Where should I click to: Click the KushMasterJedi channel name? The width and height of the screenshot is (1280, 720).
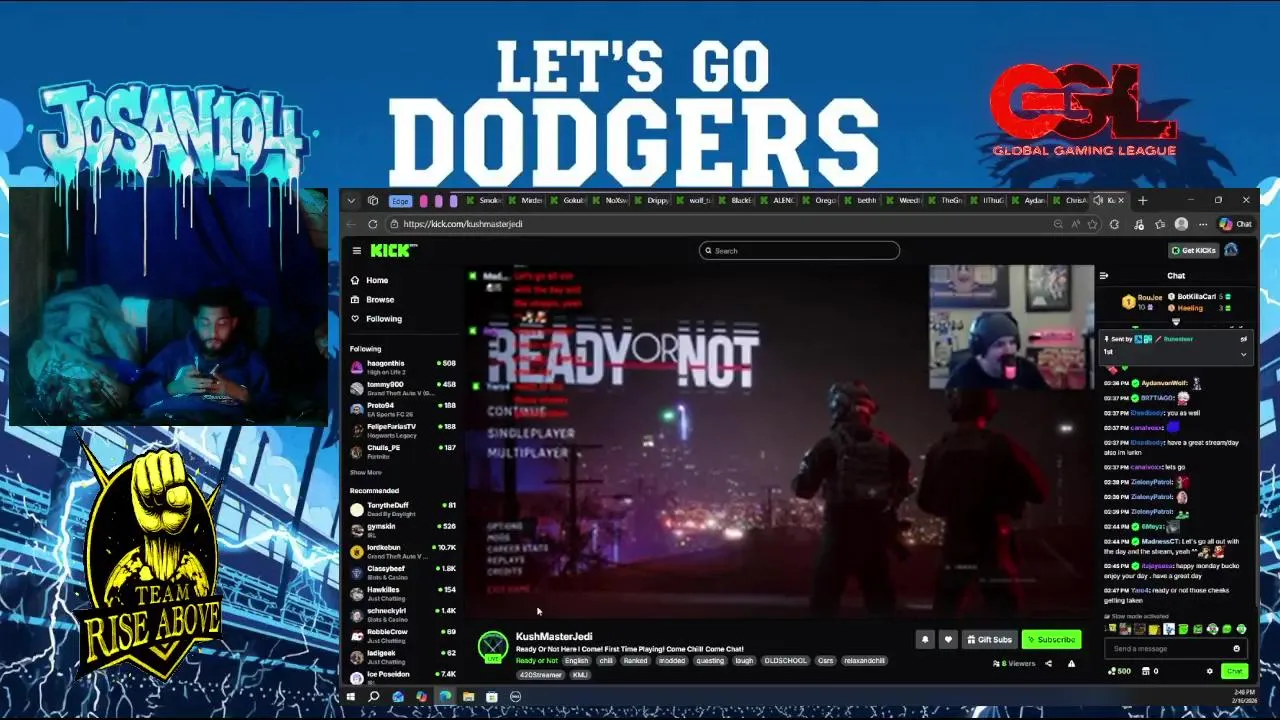coord(553,636)
